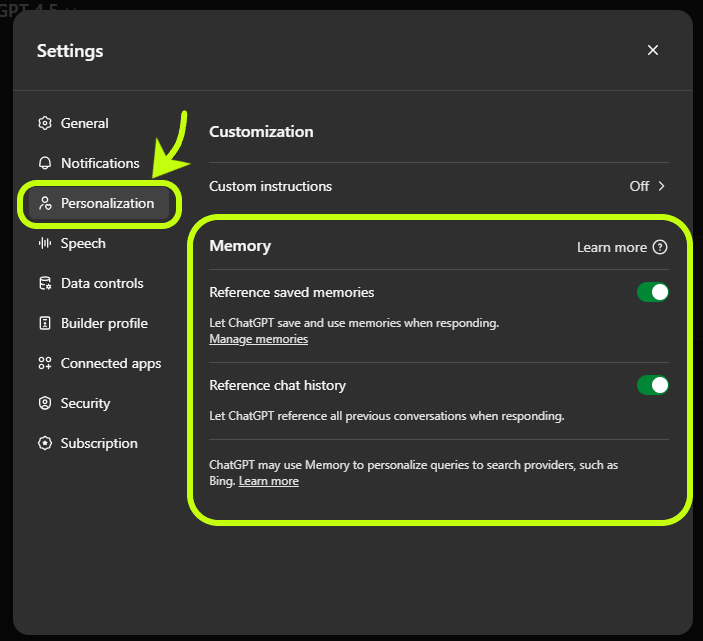Viewport: 703px width, 641px height.
Task: Click the Builder profile badge icon
Action: tap(45, 323)
